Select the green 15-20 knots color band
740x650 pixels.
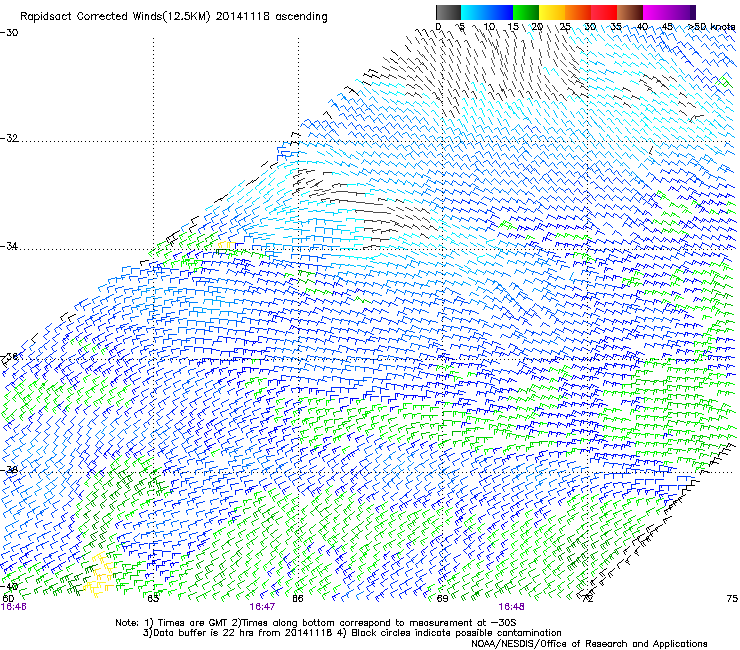526,12
